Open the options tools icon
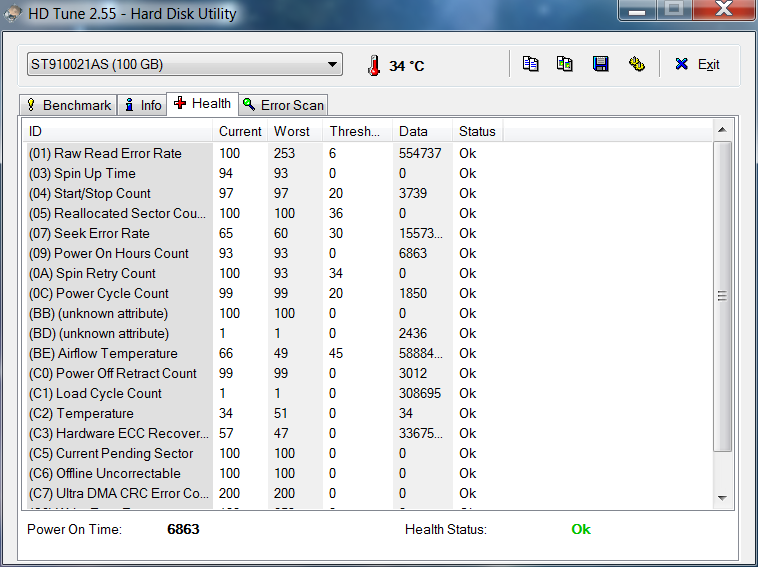Viewport: 758px width, 567px height. pos(636,64)
